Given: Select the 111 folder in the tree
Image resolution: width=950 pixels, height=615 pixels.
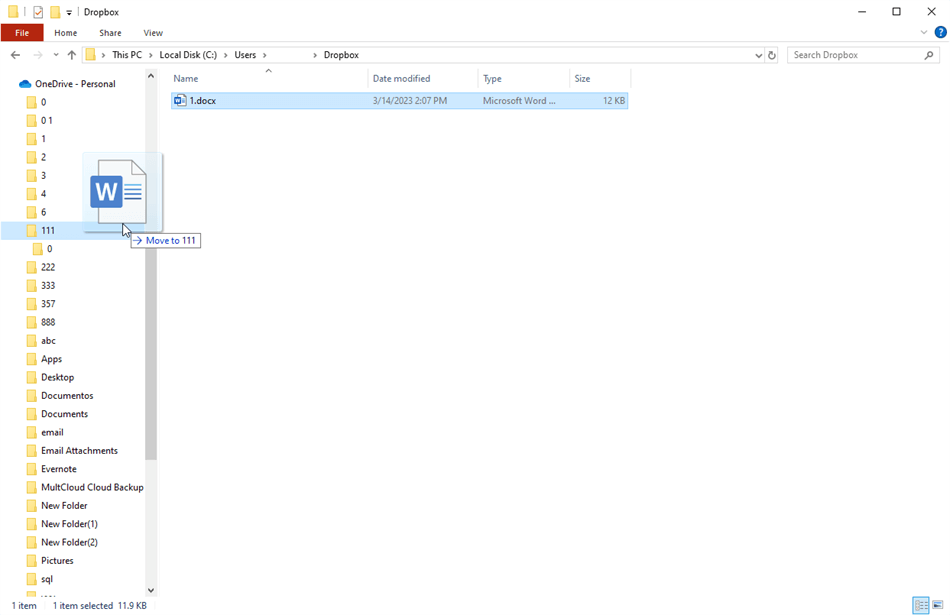Looking at the screenshot, I should (48, 230).
